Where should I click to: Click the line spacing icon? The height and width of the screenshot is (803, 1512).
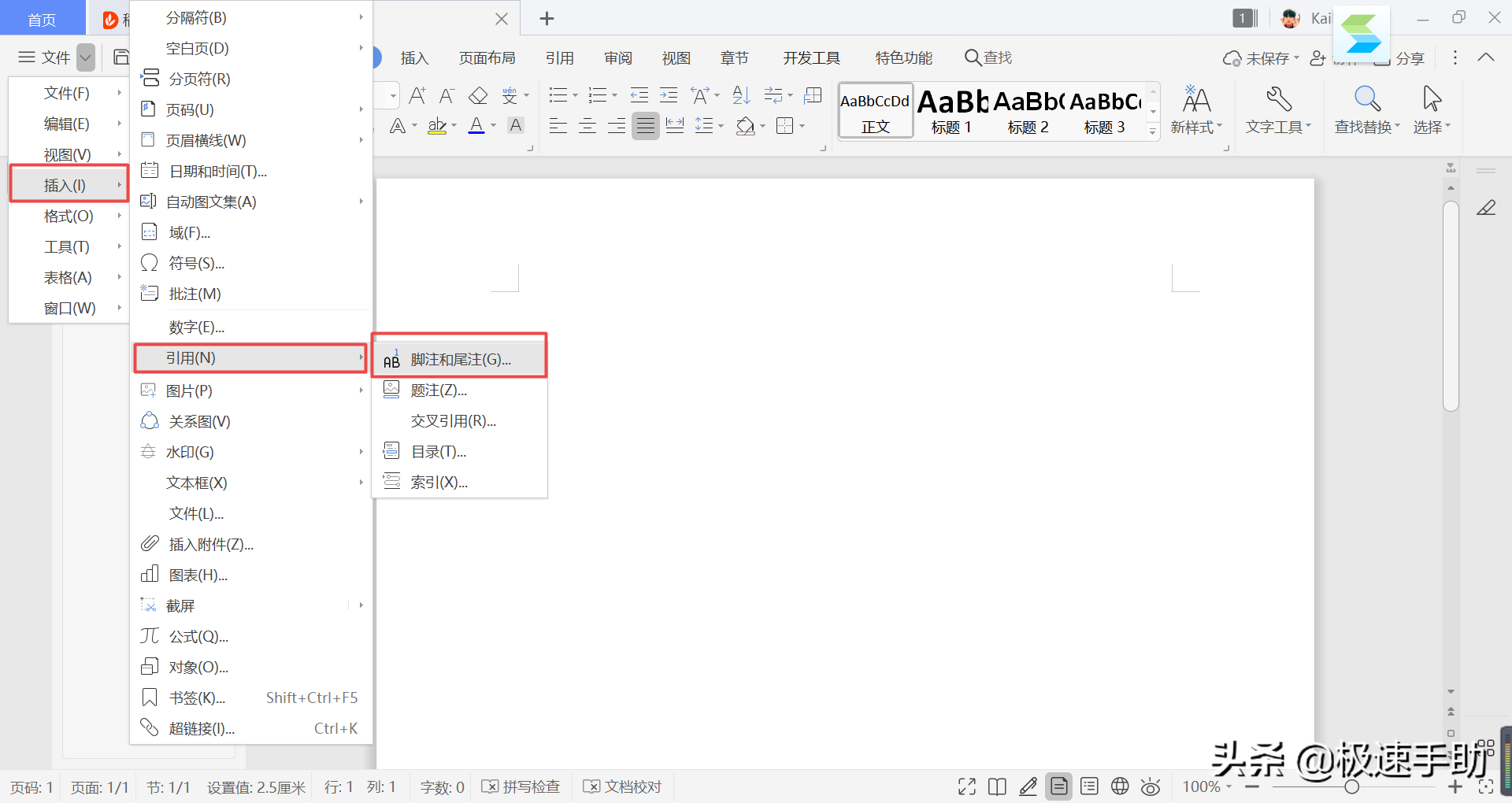pos(704,126)
